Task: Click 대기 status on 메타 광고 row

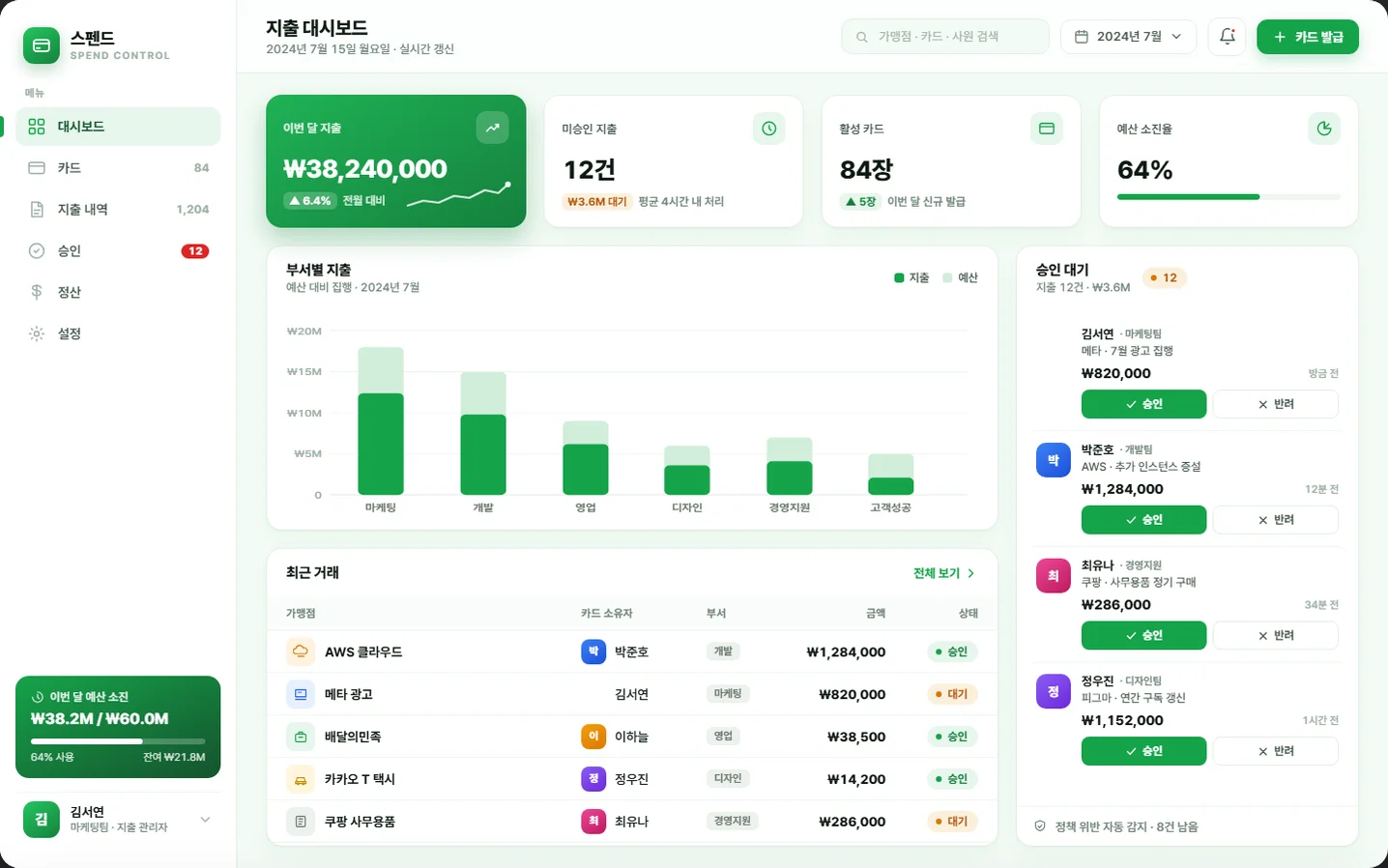Action: (x=952, y=694)
